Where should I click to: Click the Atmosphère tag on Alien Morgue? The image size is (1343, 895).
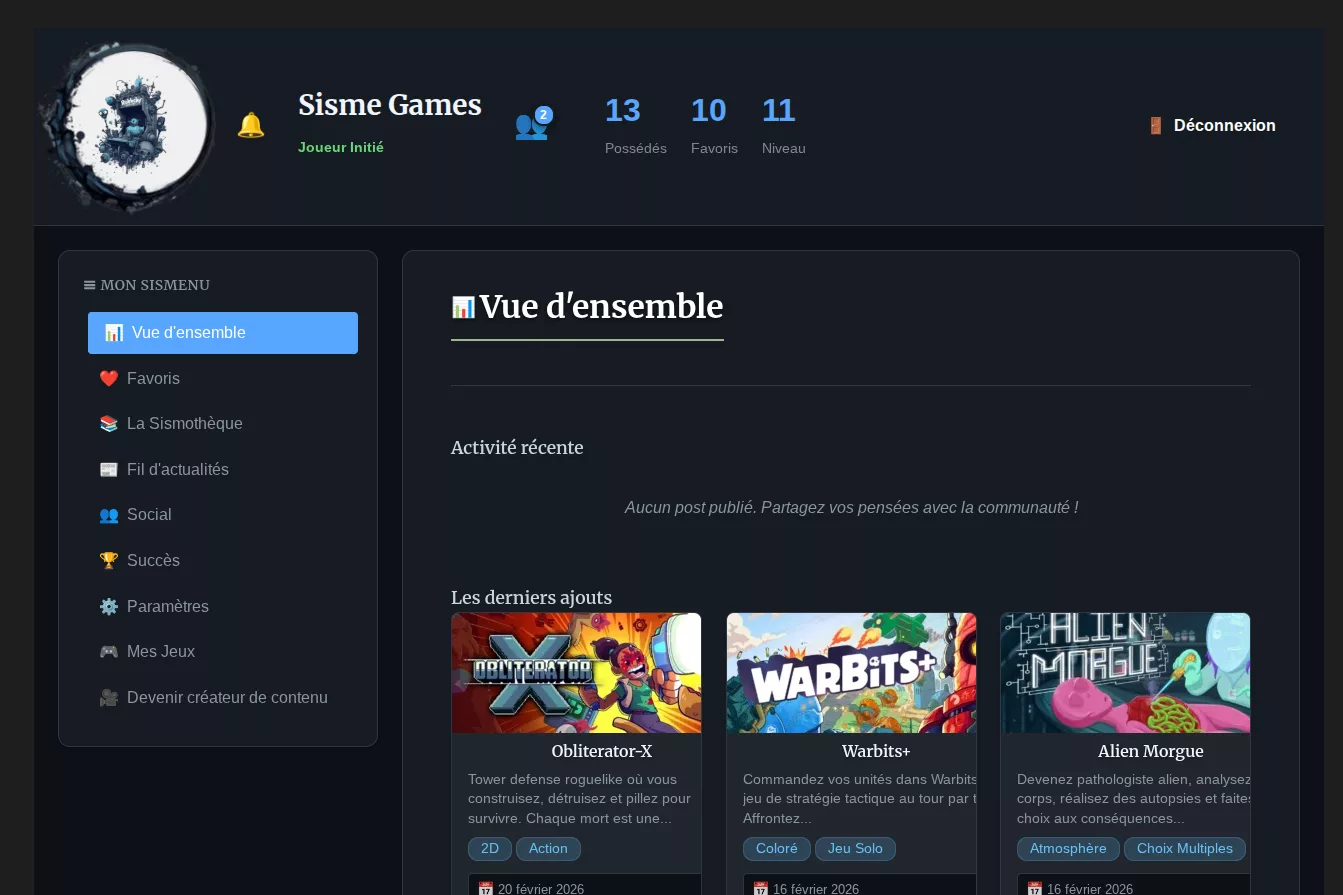pyautogui.click(x=1068, y=848)
